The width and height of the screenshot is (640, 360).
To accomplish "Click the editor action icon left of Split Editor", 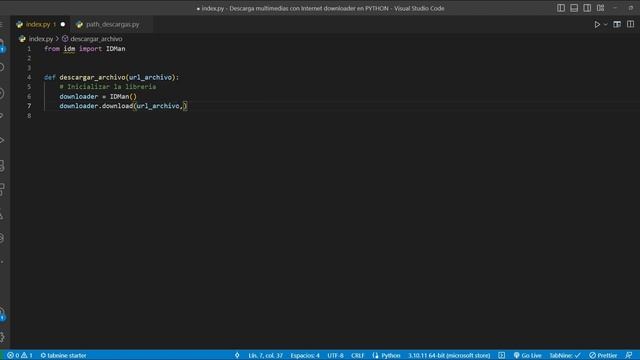I will tap(617, 24).
